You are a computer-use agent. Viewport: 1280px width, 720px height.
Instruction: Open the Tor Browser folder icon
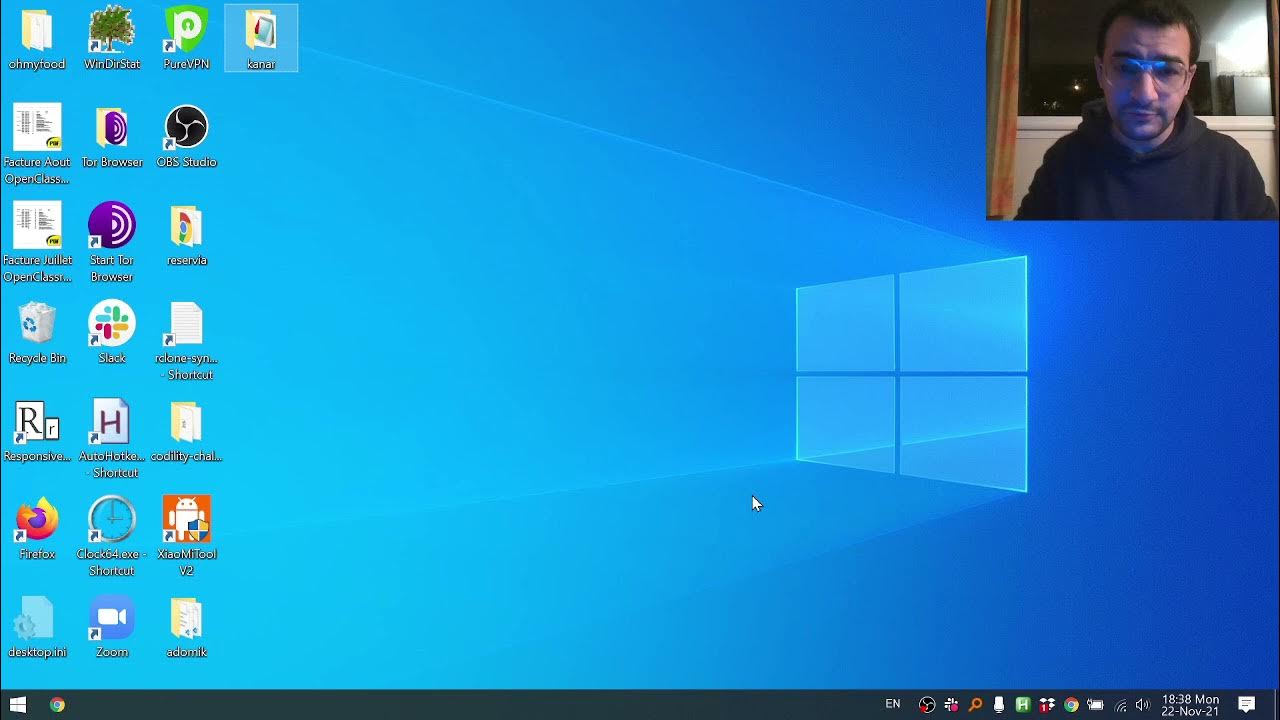click(112, 137)
